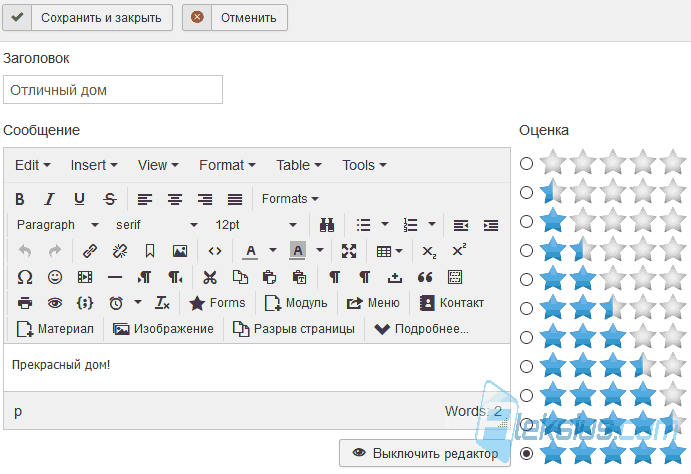Insert an emoticon with the smiley icon
Viewport: 691px width, 474px height.
tap(55, 277)
